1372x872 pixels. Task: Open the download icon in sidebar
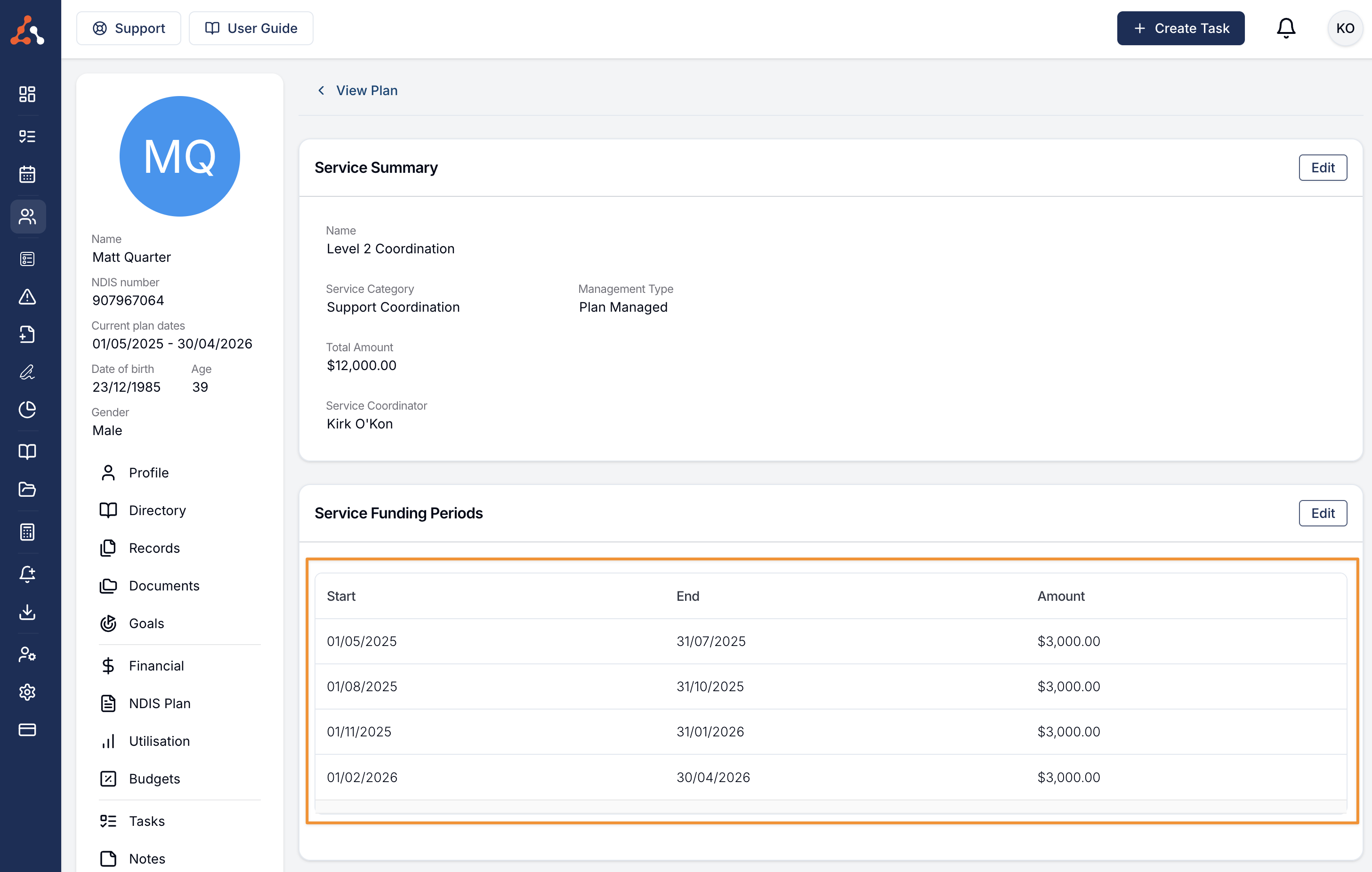(x=27, y=612)
